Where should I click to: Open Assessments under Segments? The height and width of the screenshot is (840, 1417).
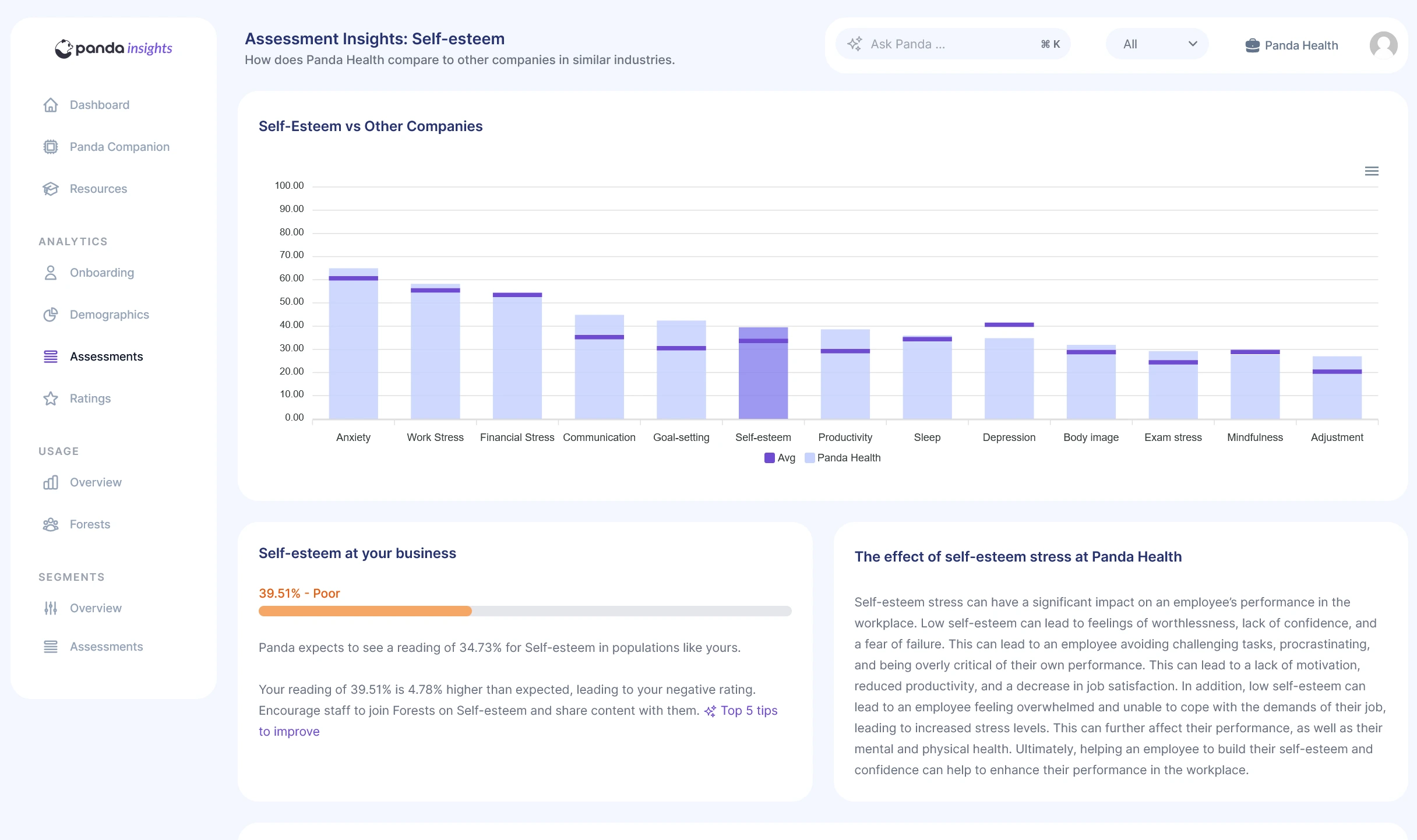pos(106,647)
